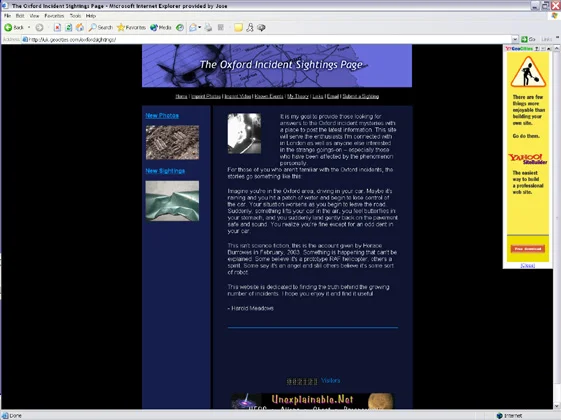Click the vertical scrollbar down arrow
Image resolution: width=561 pixels, height=420 pixels.
[x=557, y=406]
